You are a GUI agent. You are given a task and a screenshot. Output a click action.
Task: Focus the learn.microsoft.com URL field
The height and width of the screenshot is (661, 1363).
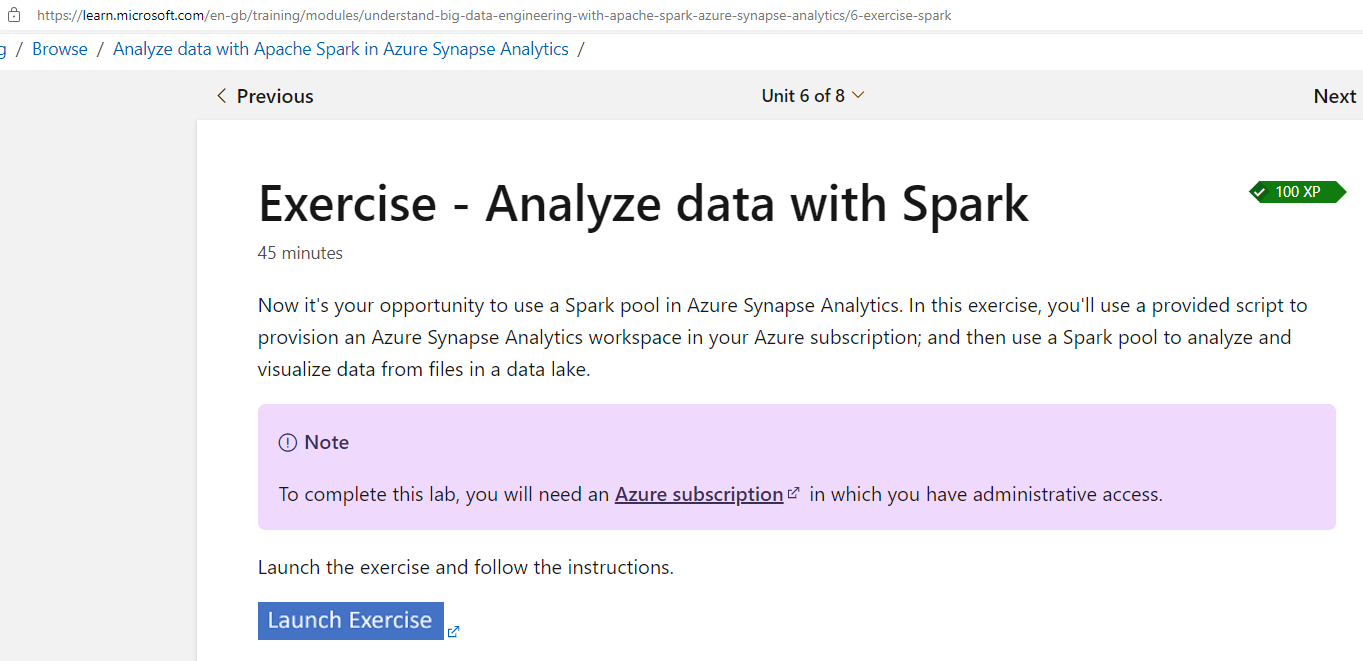[494, 15]
